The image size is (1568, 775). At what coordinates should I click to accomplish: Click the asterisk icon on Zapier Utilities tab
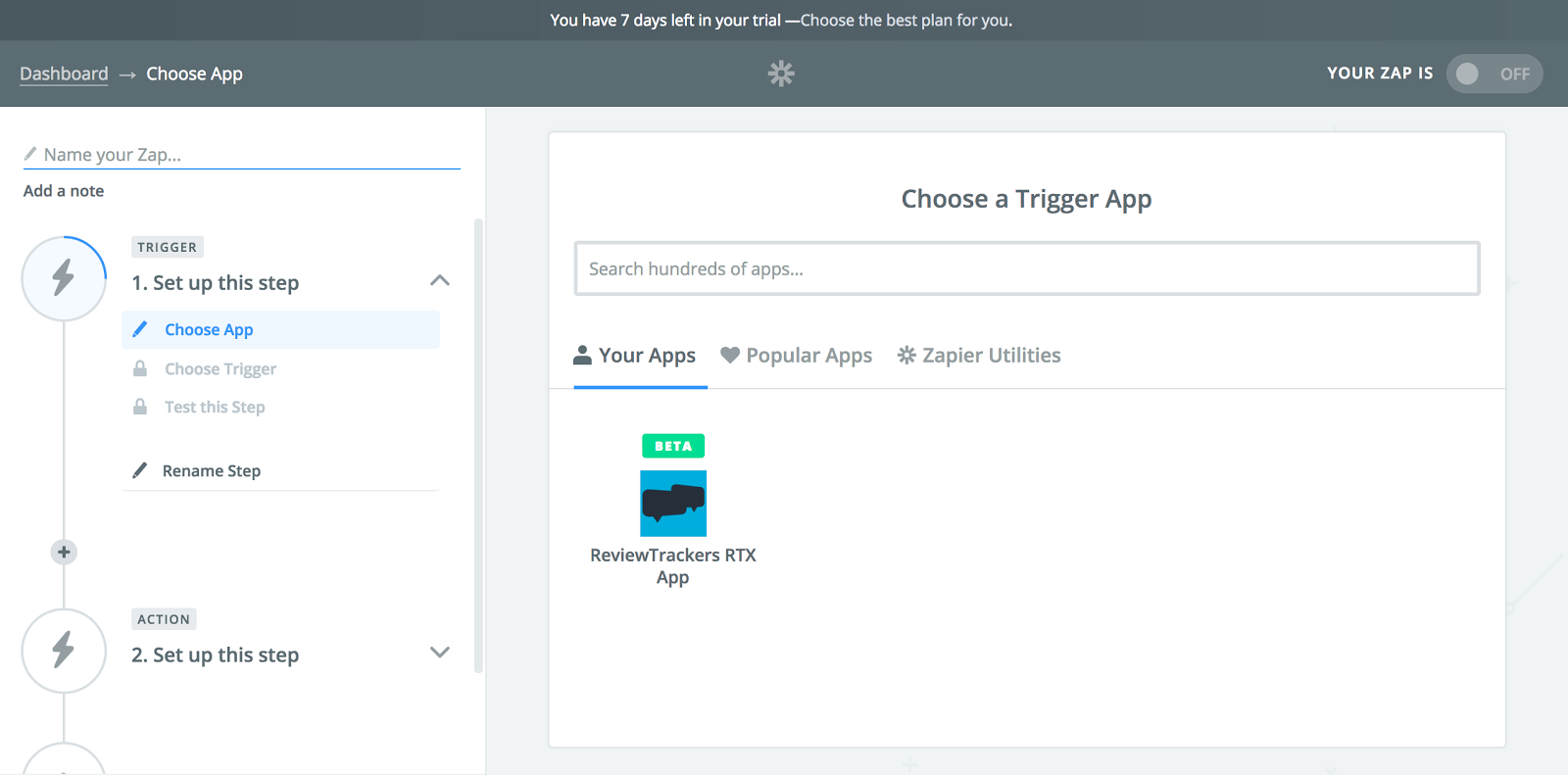[906, 355]
